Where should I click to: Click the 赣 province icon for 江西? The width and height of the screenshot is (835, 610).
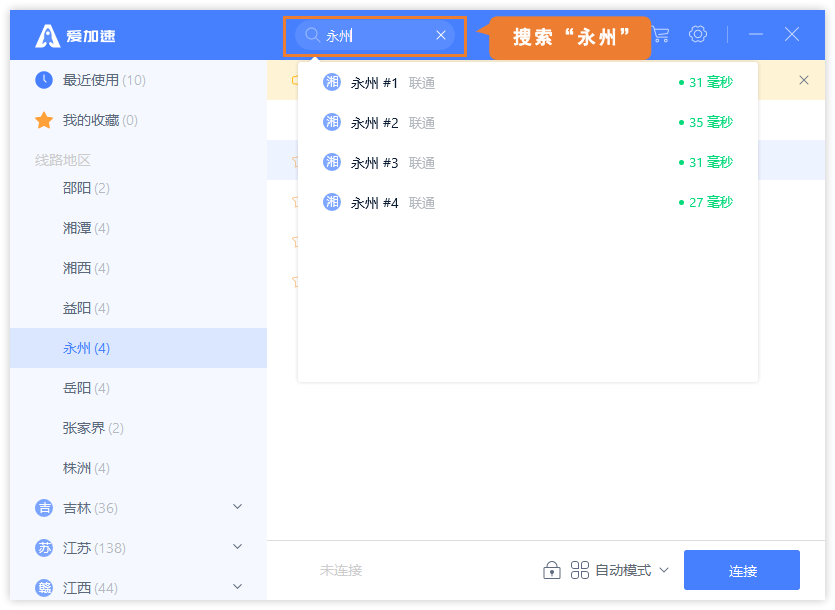[44, 588]
